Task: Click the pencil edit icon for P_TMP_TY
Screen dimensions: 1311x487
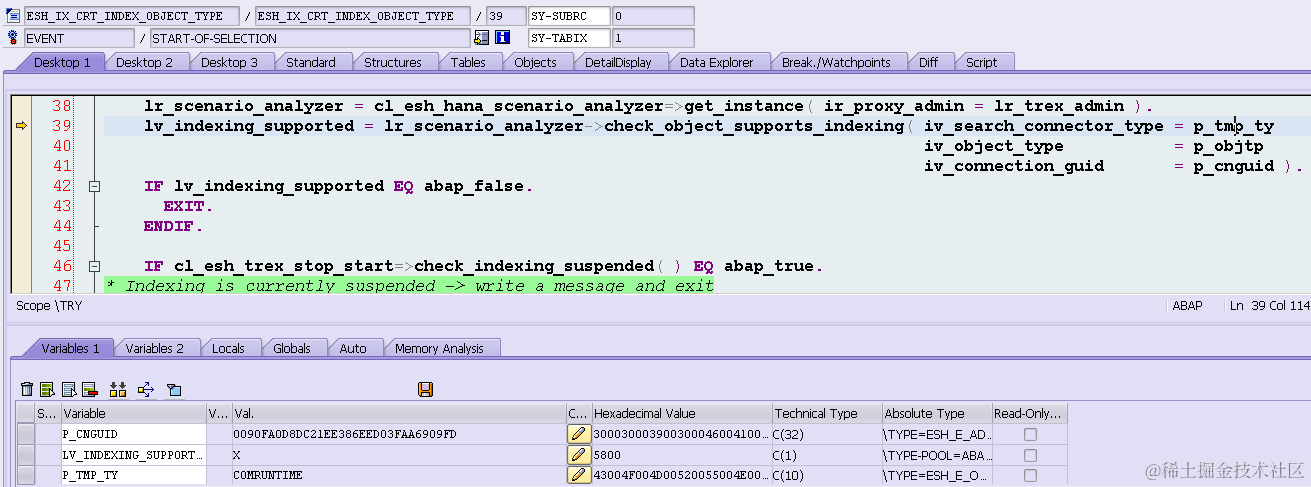Action: (x=579, y=475)
